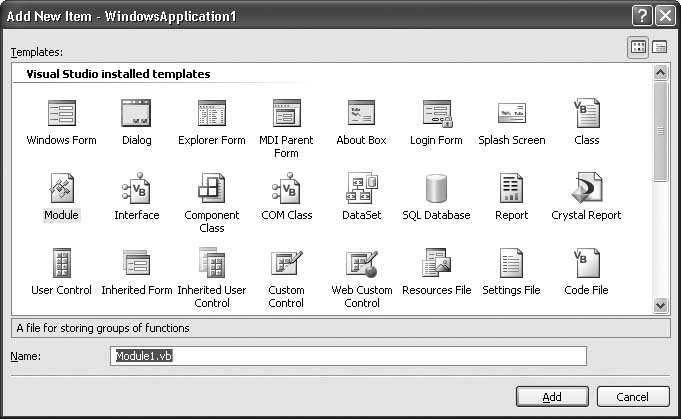
Task: Pick the Splash Screen template
Action: tap(511, 114)
